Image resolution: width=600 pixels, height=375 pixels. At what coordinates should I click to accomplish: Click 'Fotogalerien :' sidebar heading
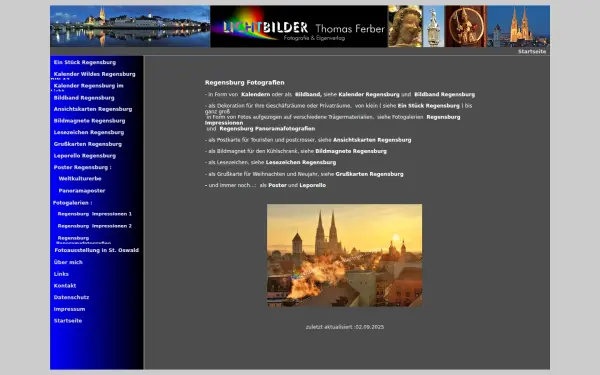(72, 203)
